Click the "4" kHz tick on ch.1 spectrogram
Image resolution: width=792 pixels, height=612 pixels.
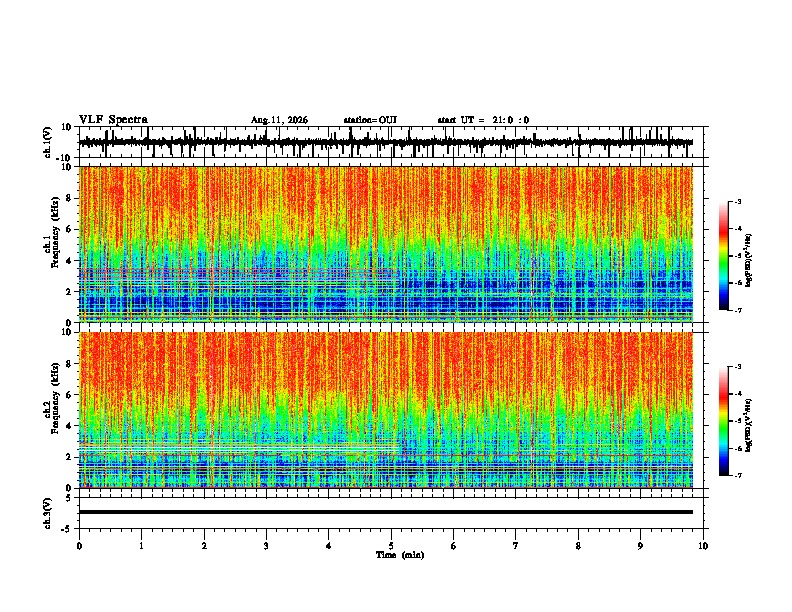[69, 261]
